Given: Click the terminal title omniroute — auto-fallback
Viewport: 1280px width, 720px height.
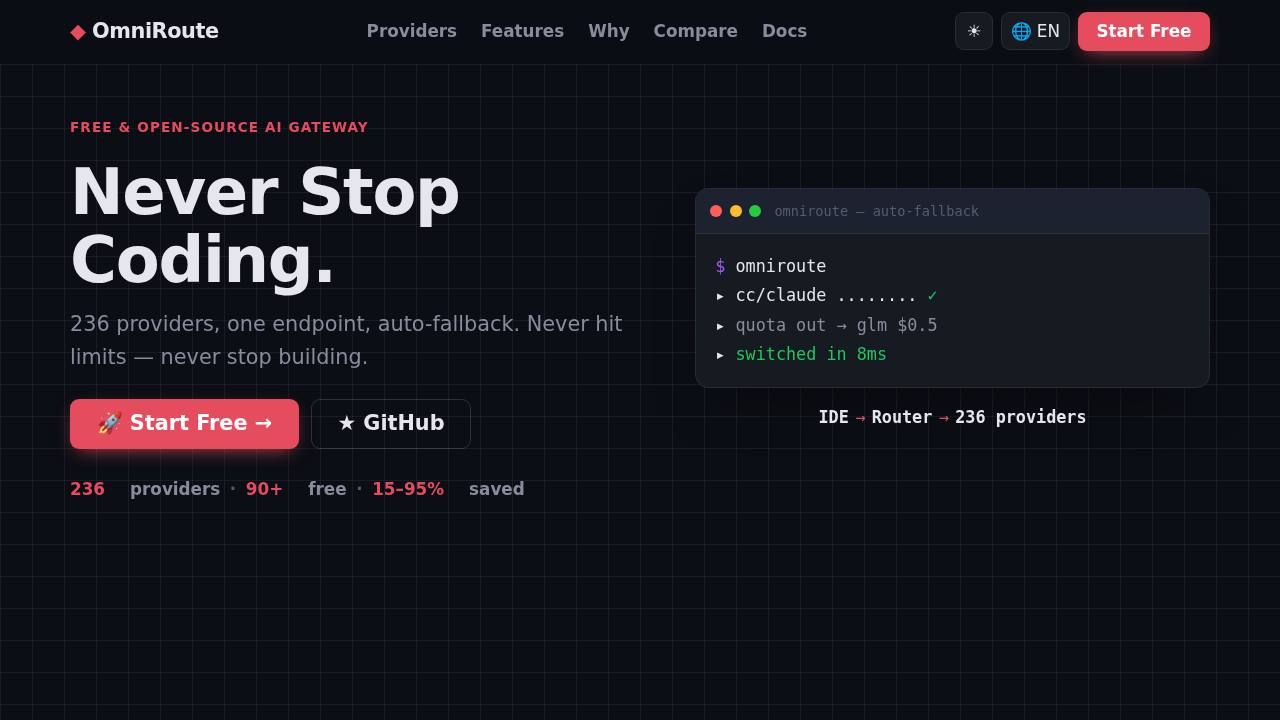Looking at the screenshot, I should click(x=876, y=211).
